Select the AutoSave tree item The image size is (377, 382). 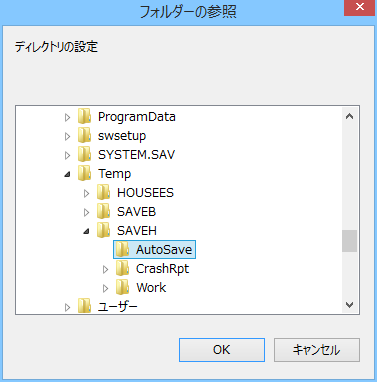click(x=154, y=249)
